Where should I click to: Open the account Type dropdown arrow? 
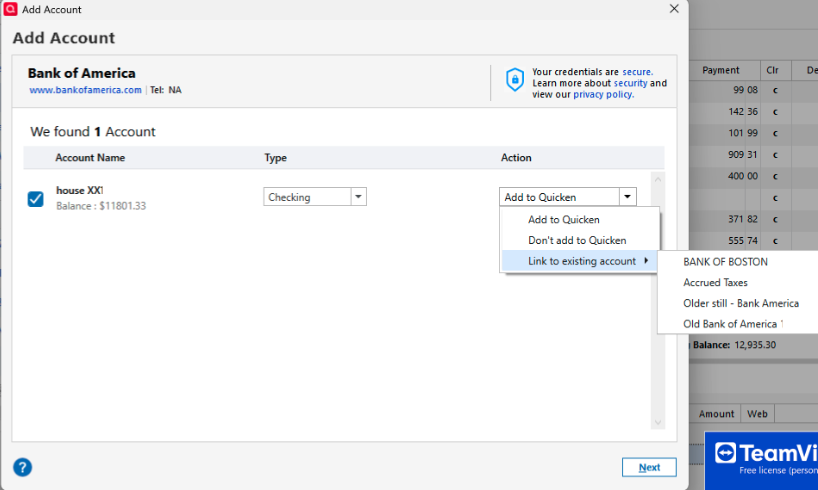[359, 197]
